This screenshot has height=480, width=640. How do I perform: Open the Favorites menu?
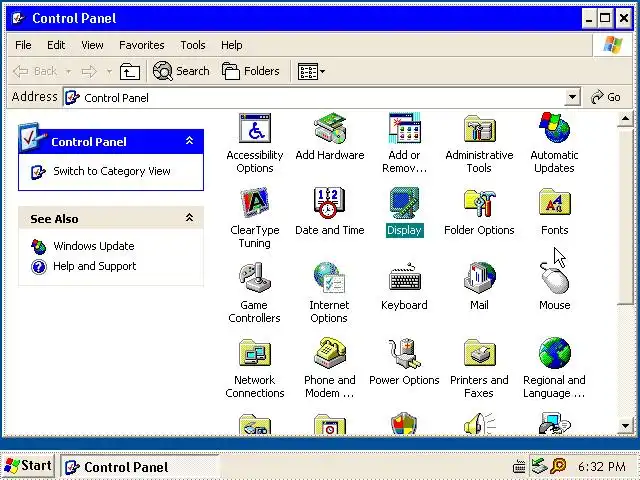142,45
